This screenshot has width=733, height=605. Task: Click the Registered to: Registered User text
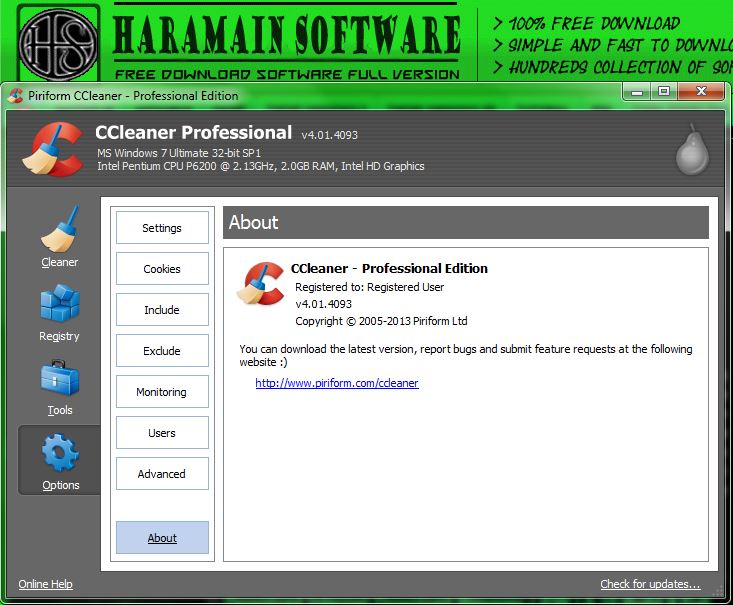tap(369, 287)
